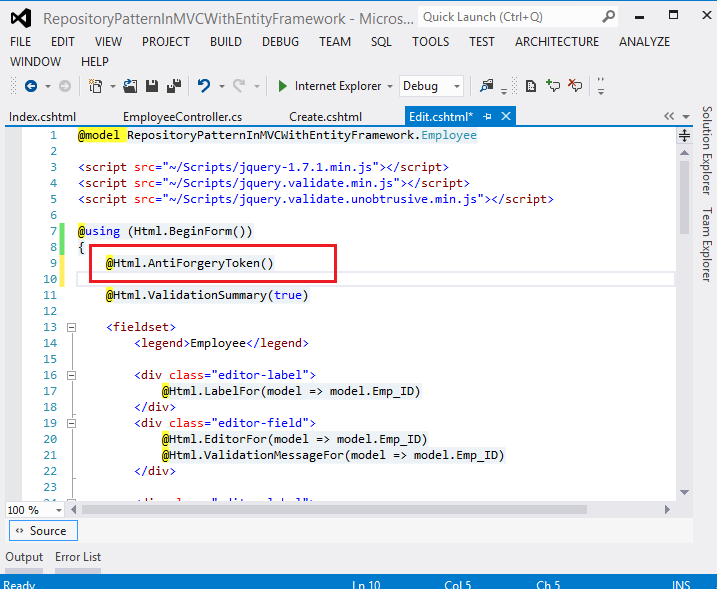Click the Source view button
The height and width of the screenshot is (589, 717).
(43, 530)
